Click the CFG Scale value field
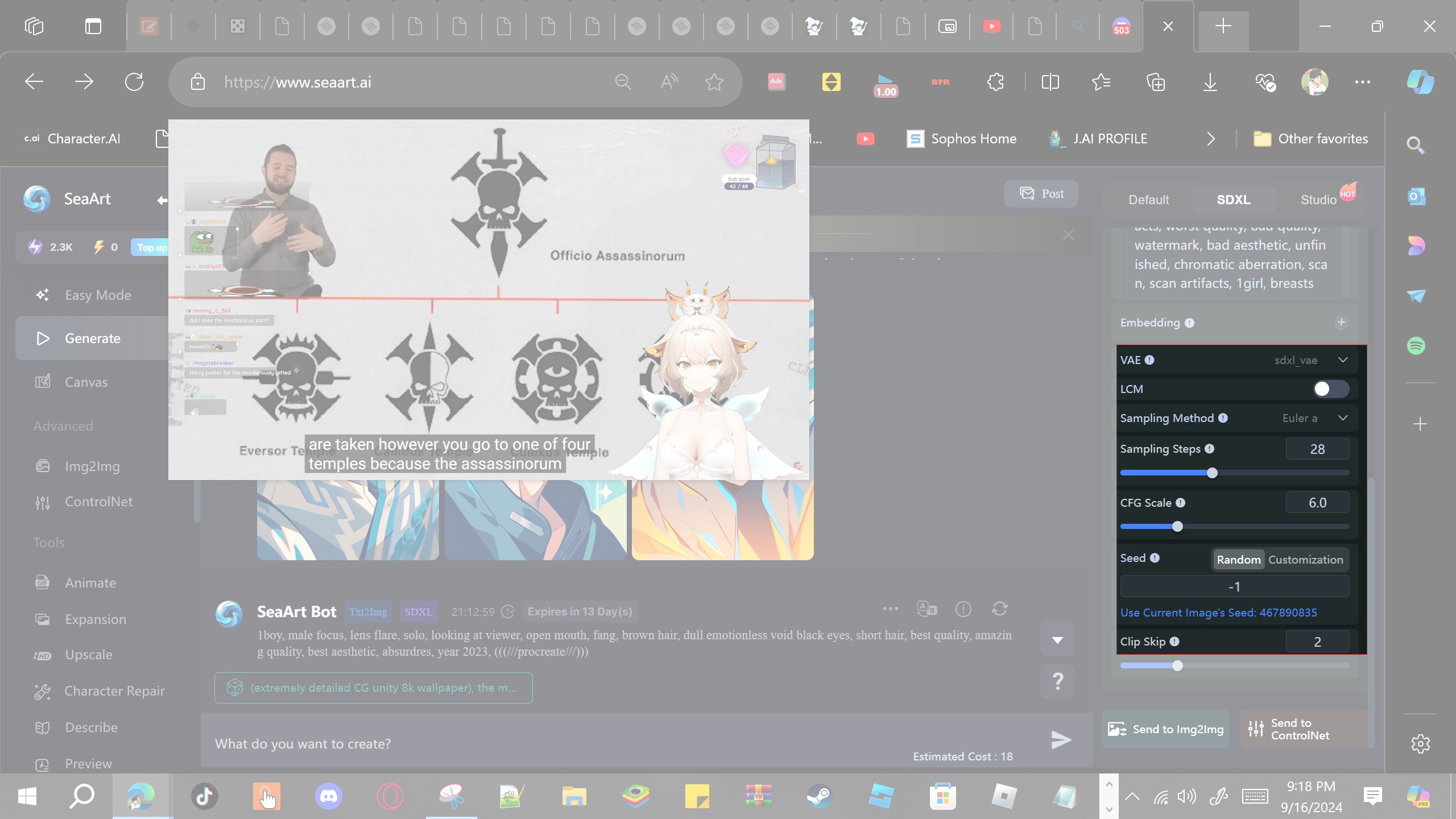This screenshot has width=1456, height=819. [x=1317, y=503]
